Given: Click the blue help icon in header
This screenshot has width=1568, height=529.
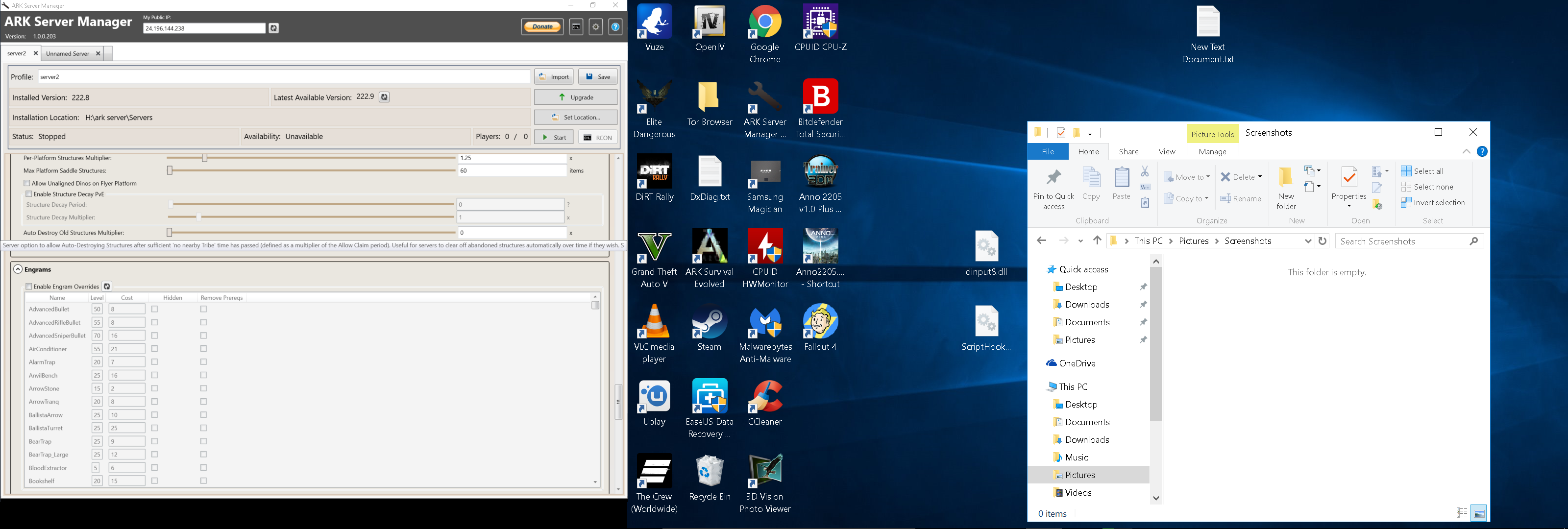Looking at the screenshot, I should pyautogui.click(x=615, y=27).
